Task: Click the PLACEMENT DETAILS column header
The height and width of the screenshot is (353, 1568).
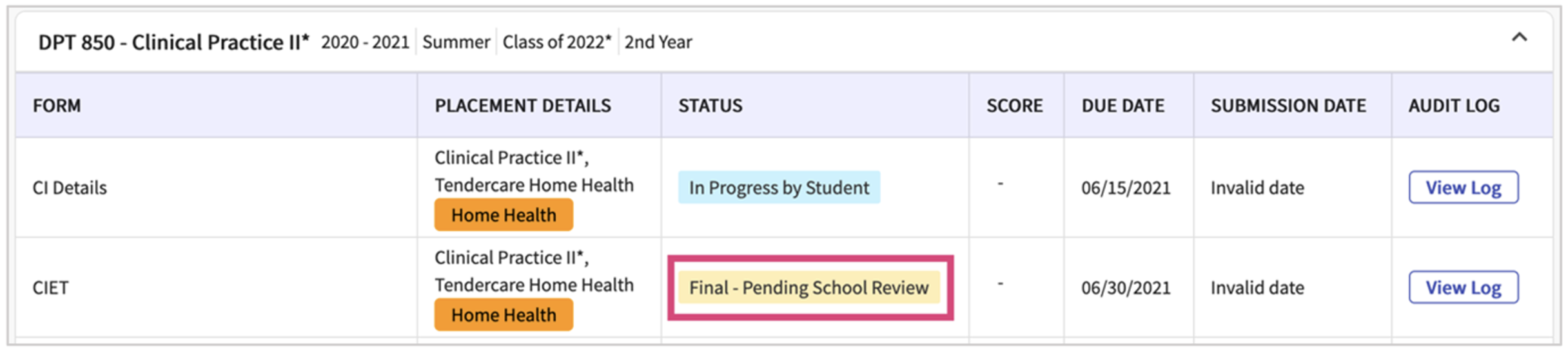Action: pyautogui.click(x=522, y=106)
